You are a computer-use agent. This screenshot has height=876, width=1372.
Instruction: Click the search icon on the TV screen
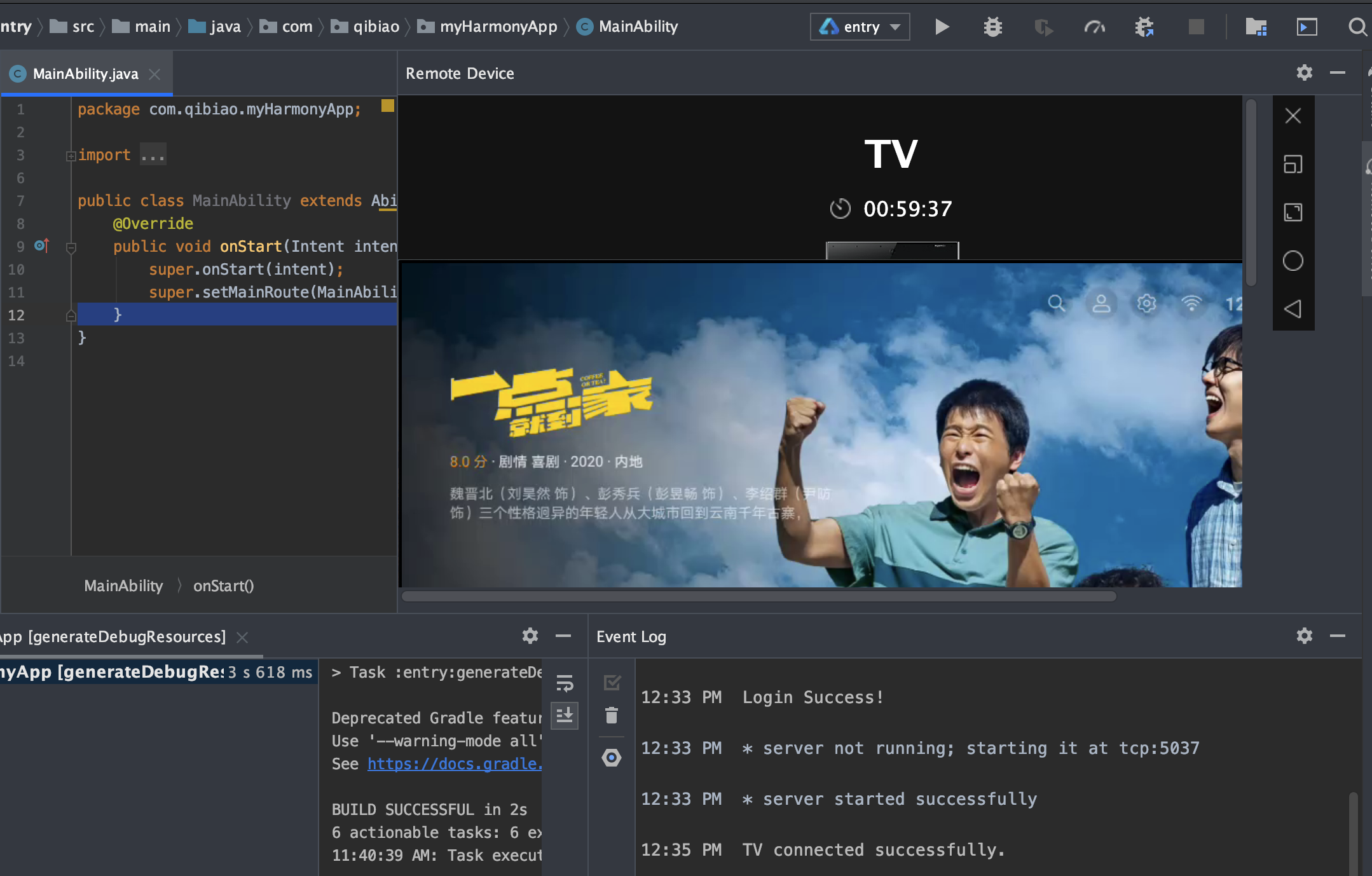(x=1056, y=303)
